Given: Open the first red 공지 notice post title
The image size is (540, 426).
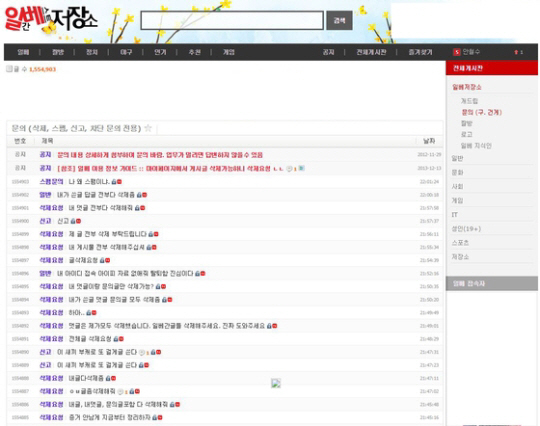Looking at the screenshot, I should tap(160, 155).
